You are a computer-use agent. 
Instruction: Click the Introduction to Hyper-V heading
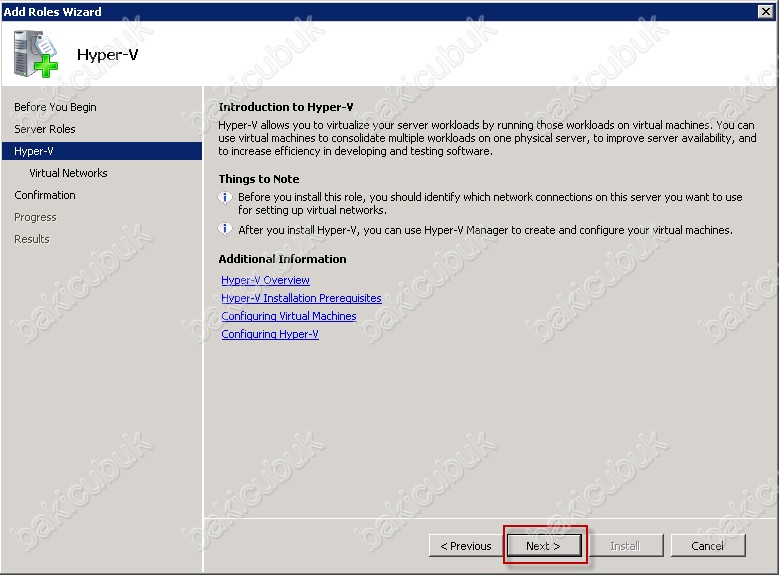coord(286,107)
